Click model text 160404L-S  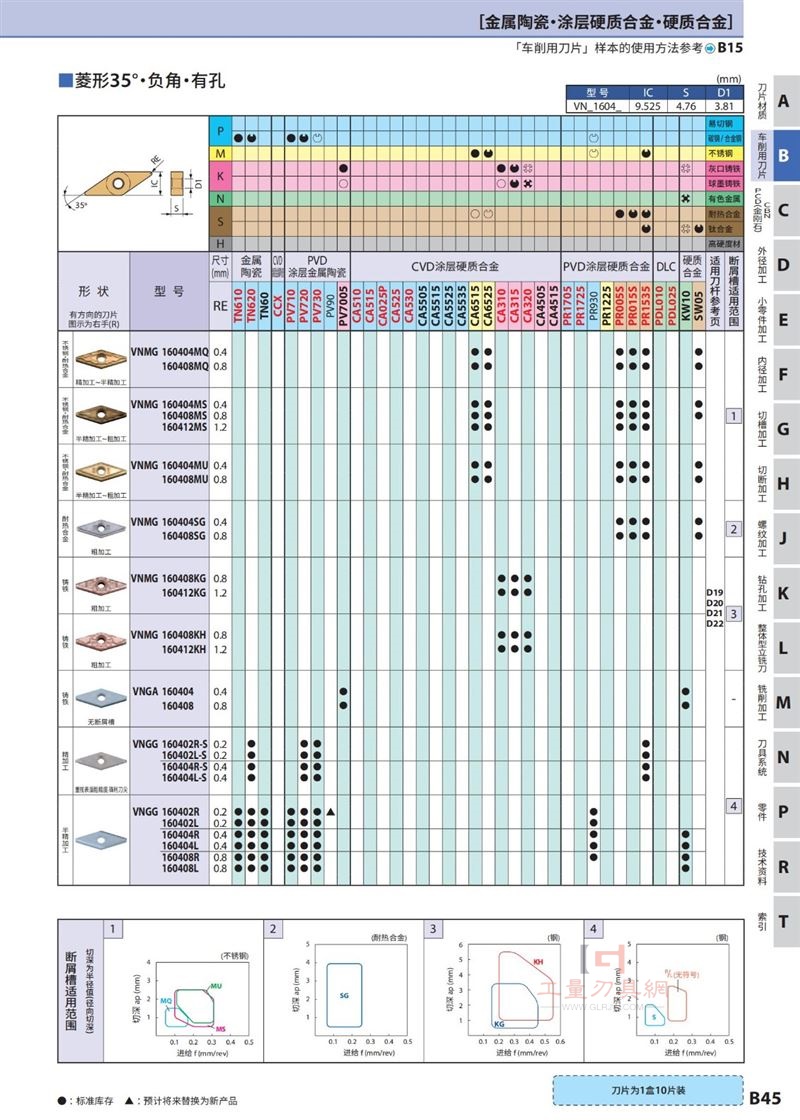pyautogui.click(x=184, y=778)
